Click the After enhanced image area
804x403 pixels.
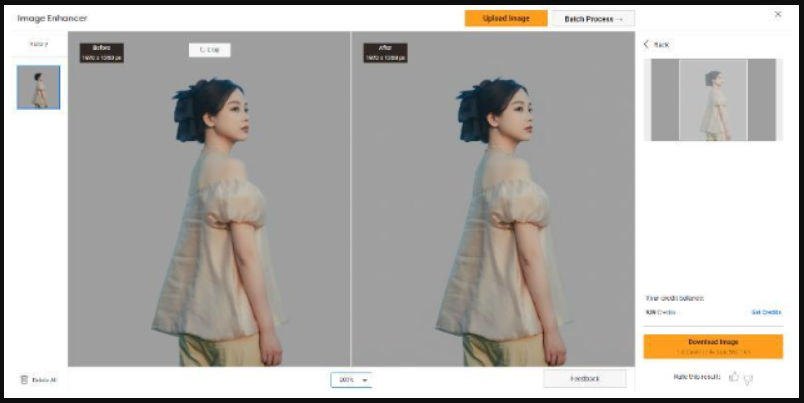493,220
